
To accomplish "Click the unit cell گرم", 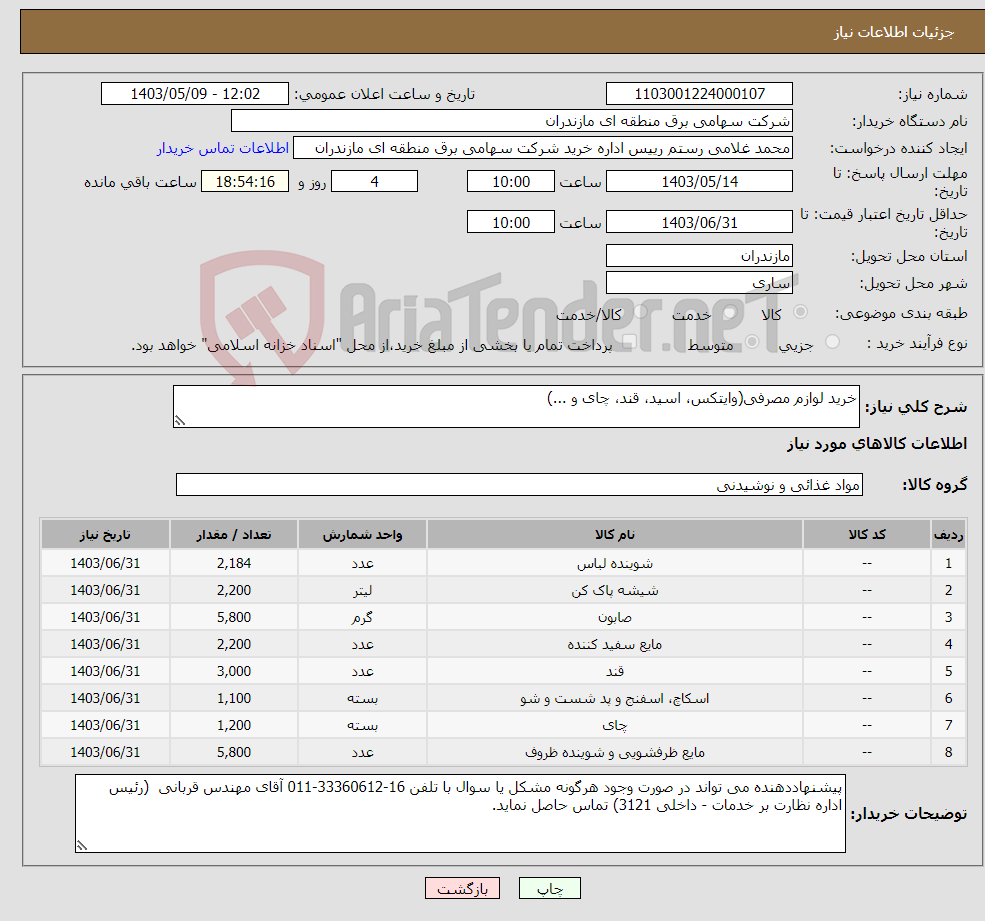I will (362, 618).
